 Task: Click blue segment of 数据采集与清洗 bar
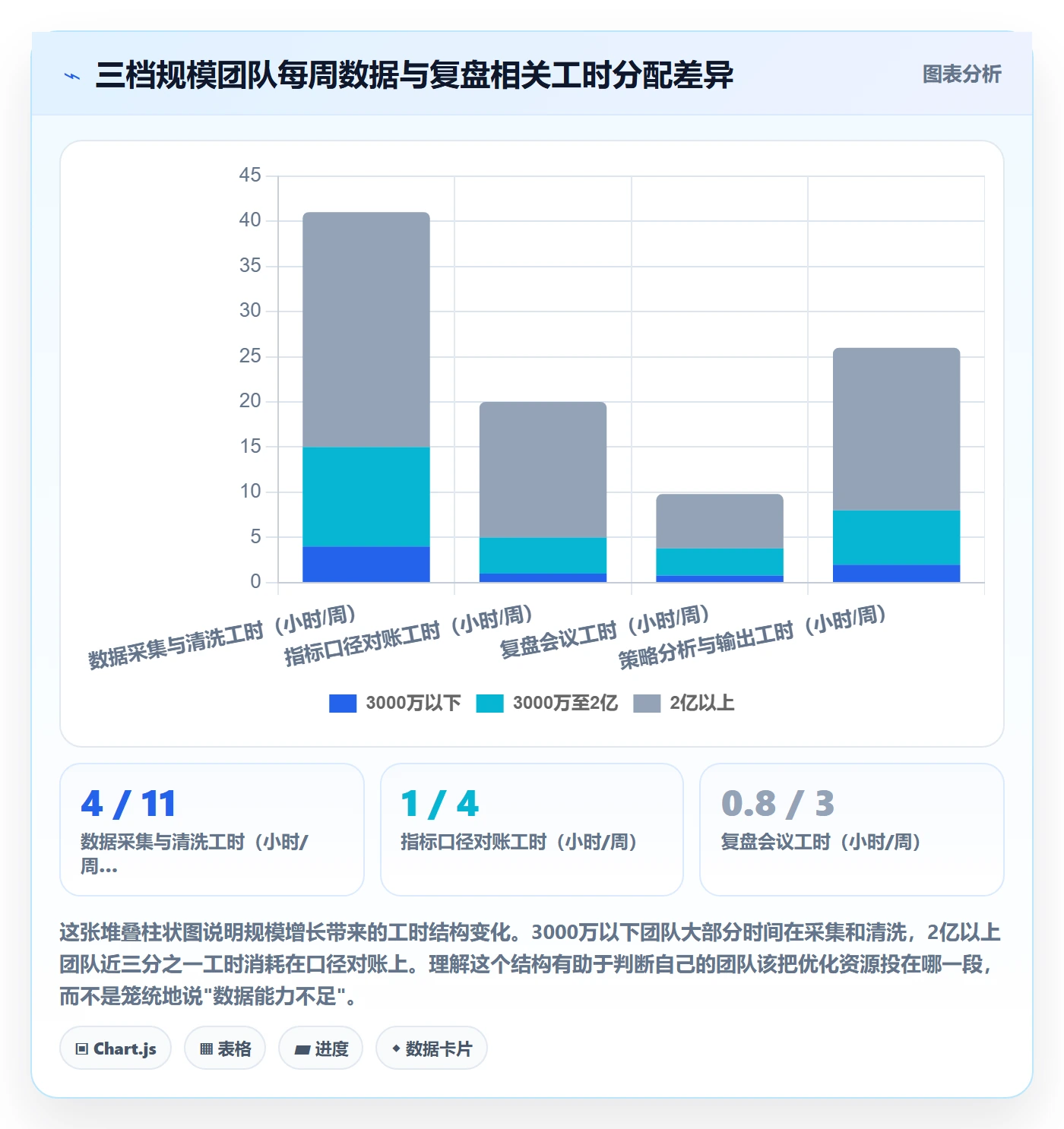point(366,564)
